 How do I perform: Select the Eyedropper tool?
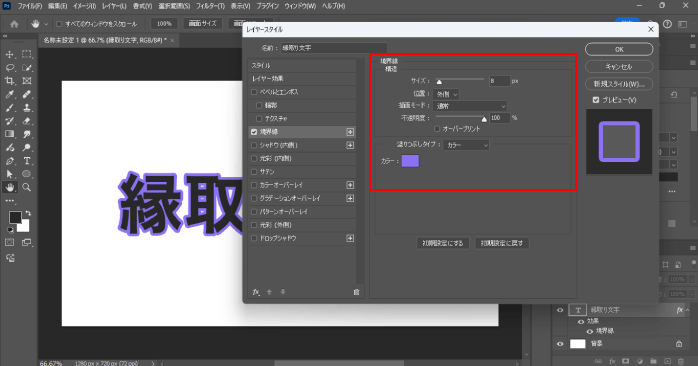click(x=10, y=94)
